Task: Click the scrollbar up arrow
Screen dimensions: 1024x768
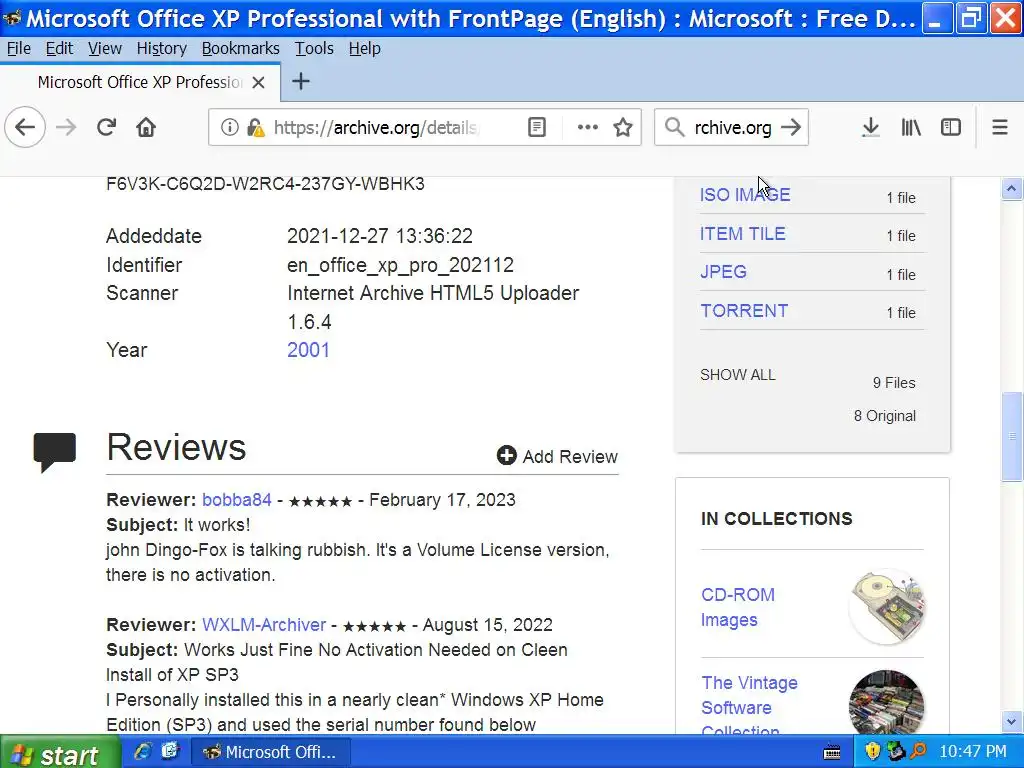Action: 1012,189
